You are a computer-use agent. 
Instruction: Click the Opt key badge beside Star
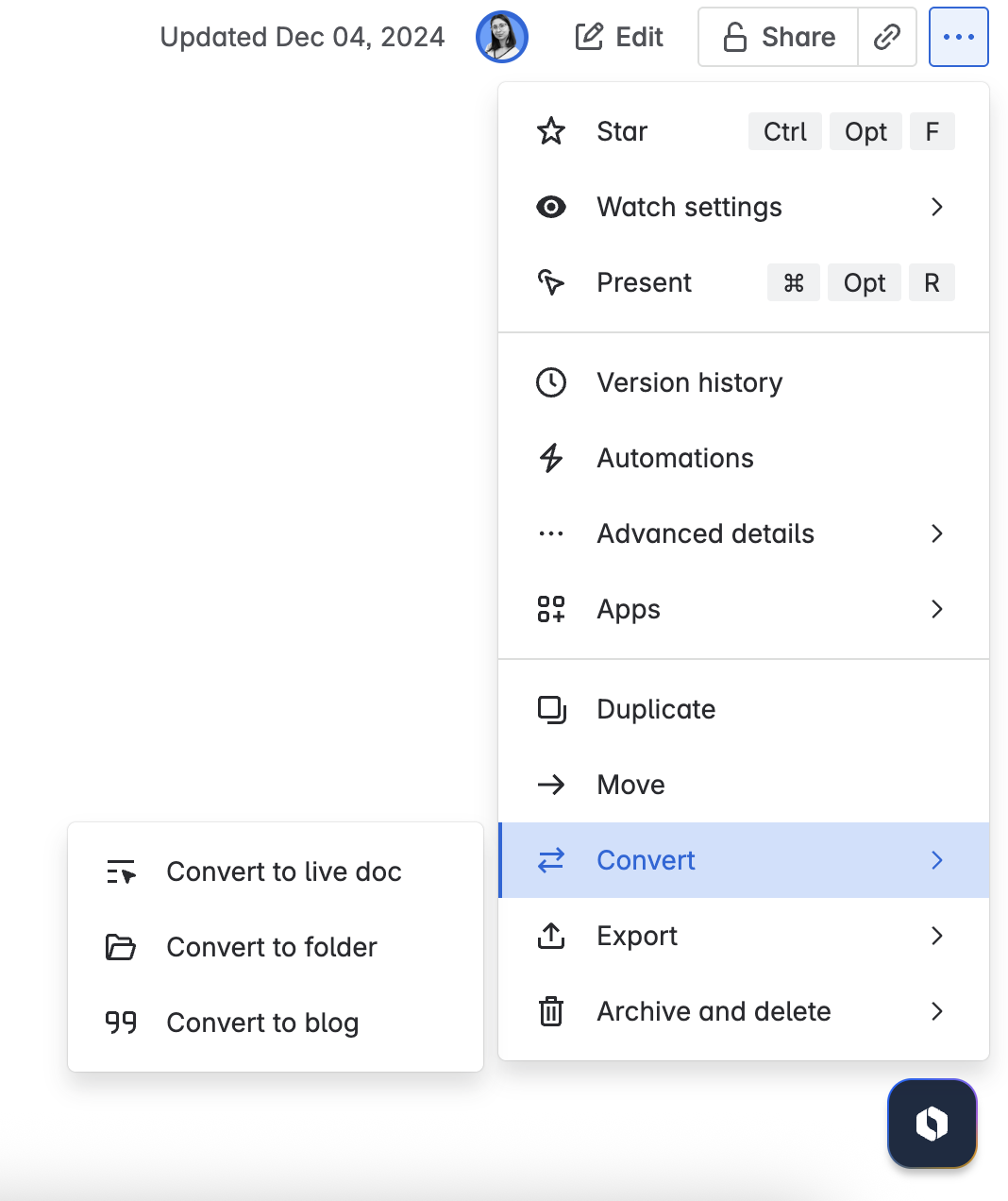point(866,131)
